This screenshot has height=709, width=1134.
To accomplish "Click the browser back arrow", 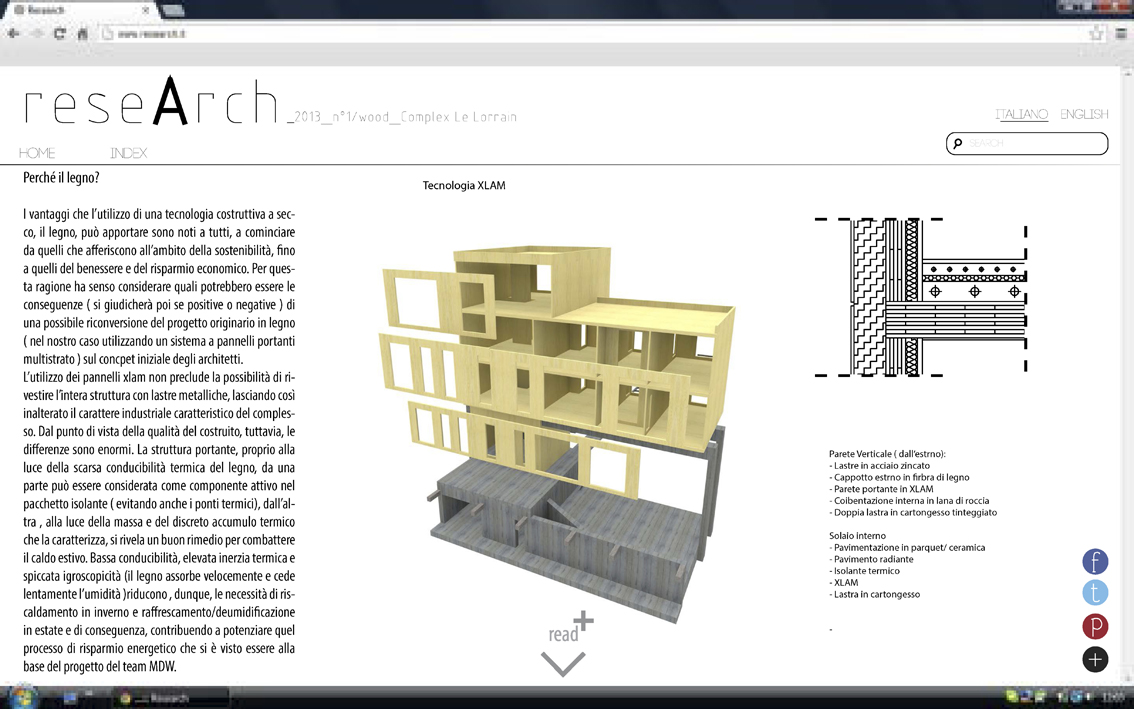I will (14, 33).
